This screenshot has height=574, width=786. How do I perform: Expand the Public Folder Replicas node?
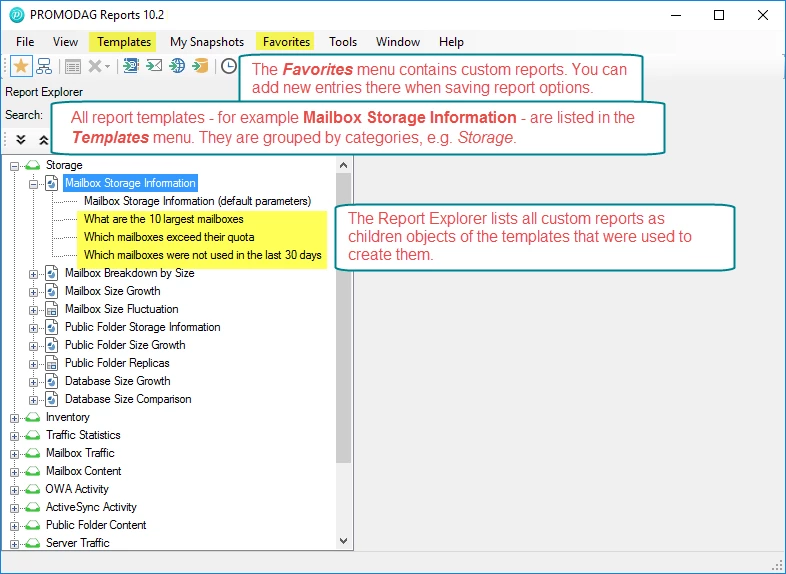(x=34, y=364)
